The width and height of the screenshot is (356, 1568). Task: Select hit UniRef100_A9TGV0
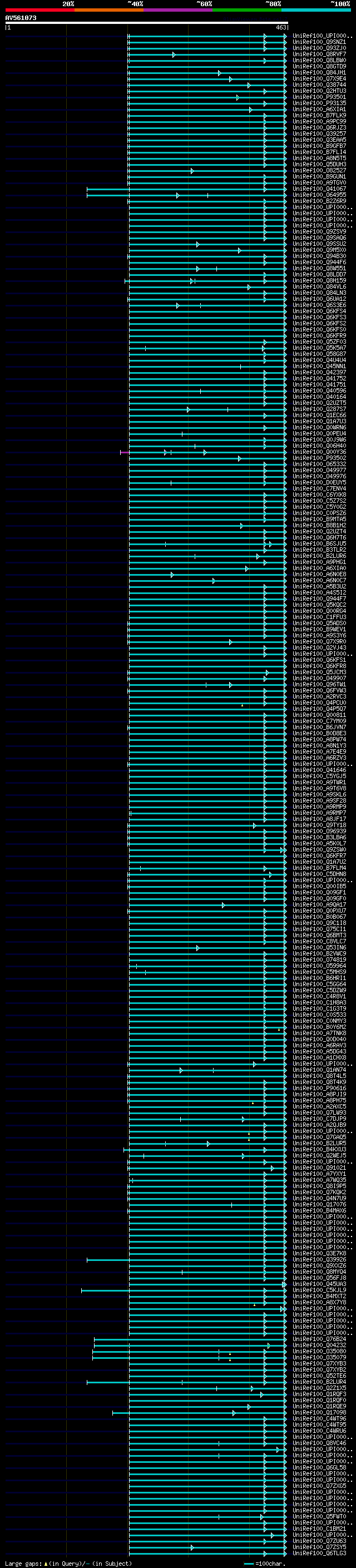(x=319, y=182)
